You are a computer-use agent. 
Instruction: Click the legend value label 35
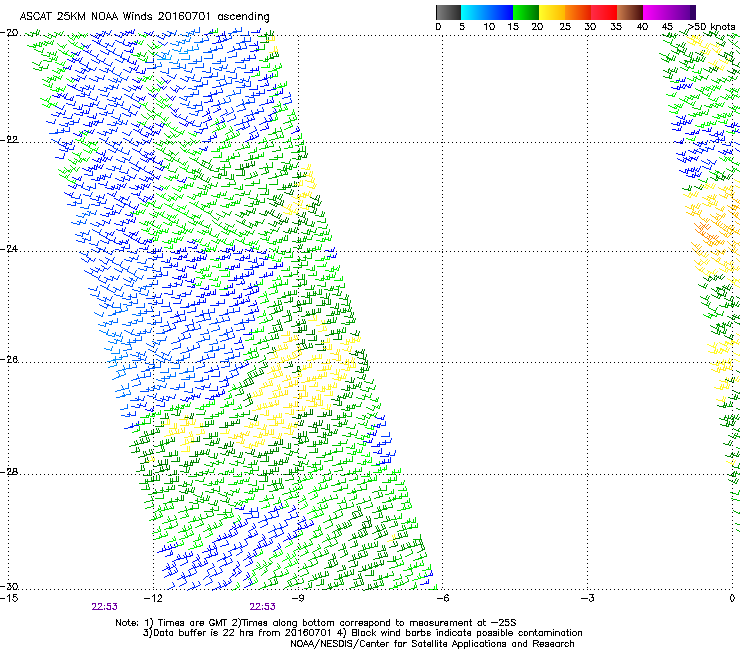[616, 27]
